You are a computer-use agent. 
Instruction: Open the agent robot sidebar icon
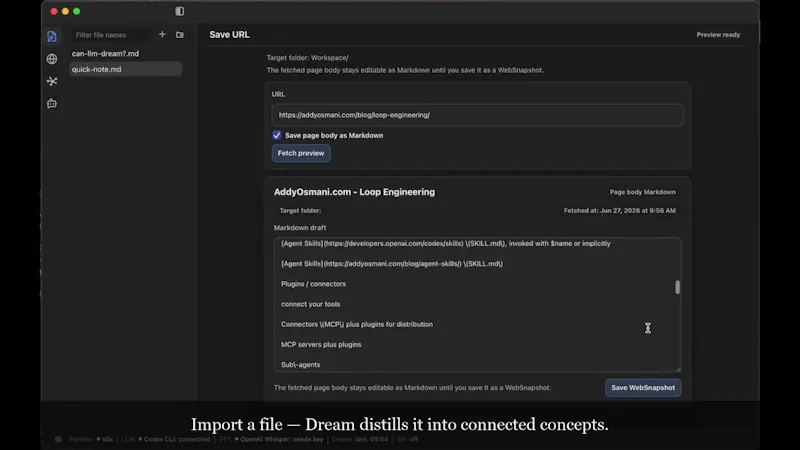[x=52, y=104]
